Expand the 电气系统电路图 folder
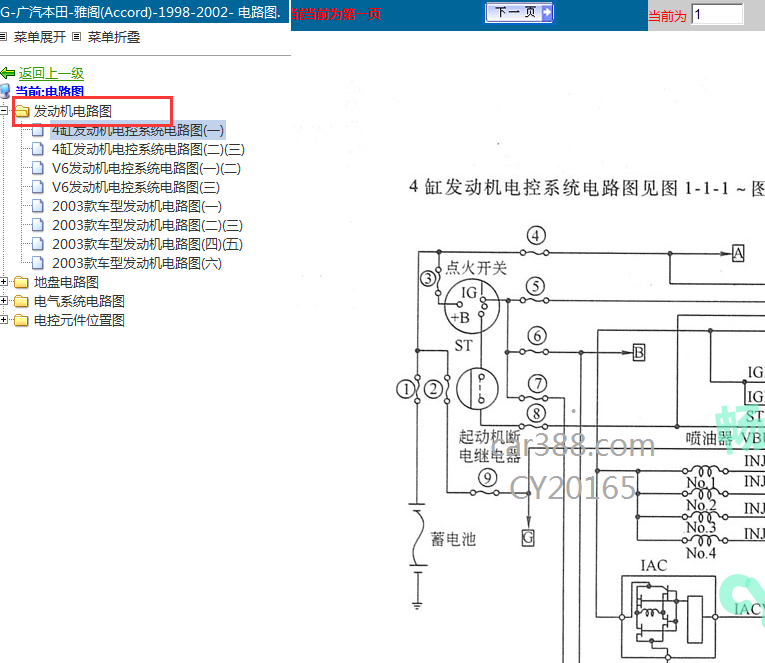The height and width of the screenshot is (663, 765). click(x=4, y=301)
